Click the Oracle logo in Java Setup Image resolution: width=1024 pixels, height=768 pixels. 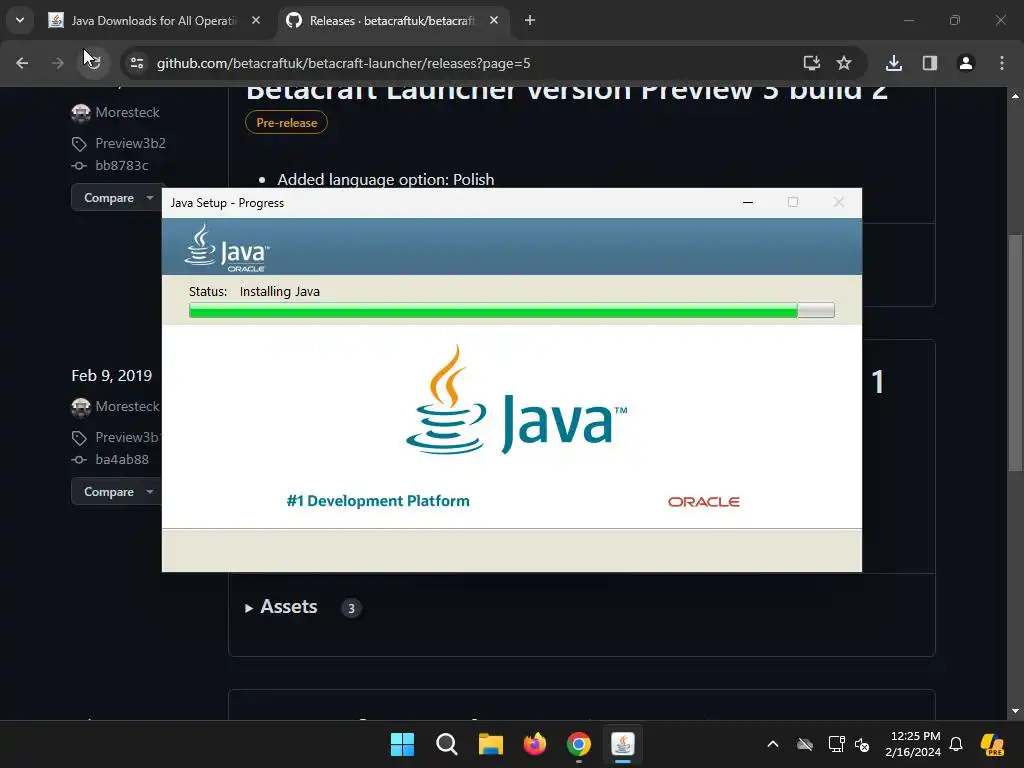(x=703, y=502)
